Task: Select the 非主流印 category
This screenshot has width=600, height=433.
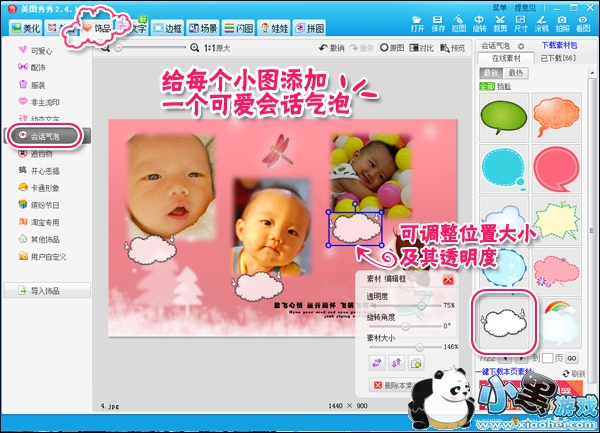Action: (39, 102)
